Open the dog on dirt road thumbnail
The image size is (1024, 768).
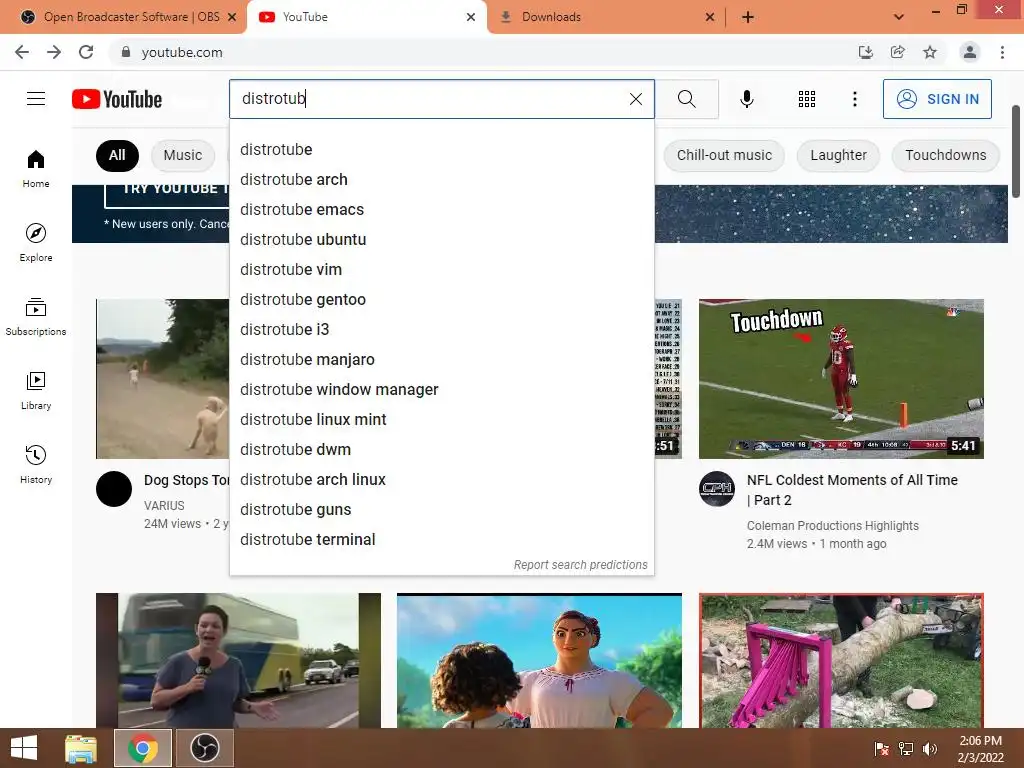point(163,379)
